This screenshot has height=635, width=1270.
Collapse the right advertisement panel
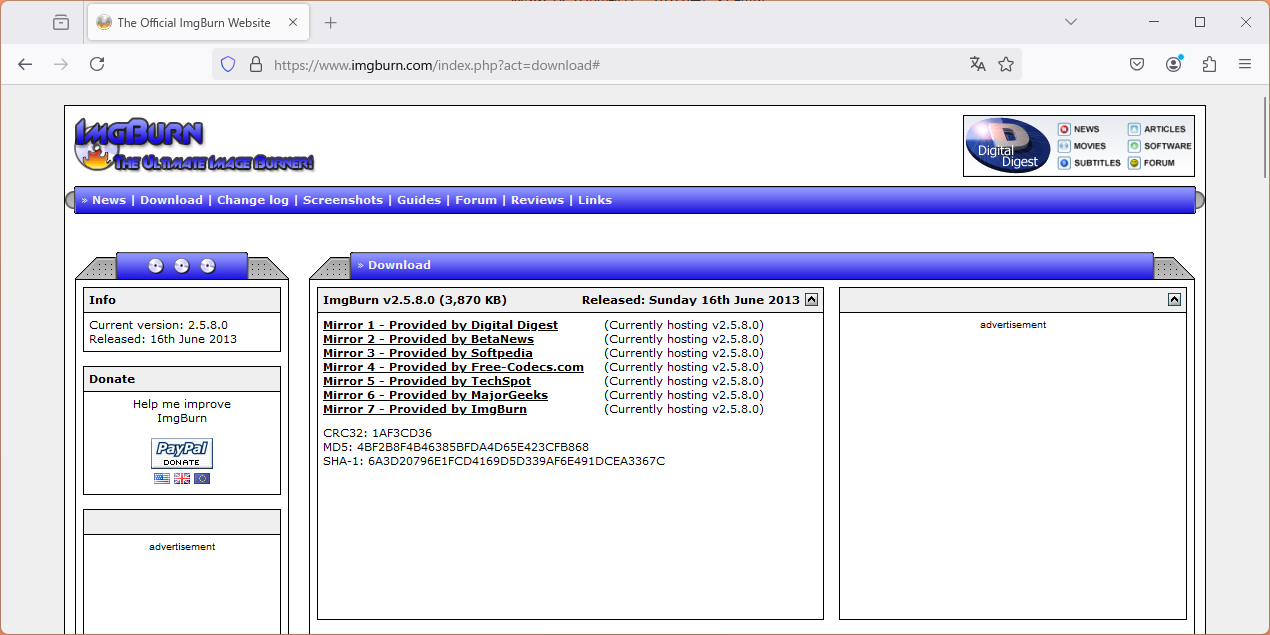(x=1174, y=299)
